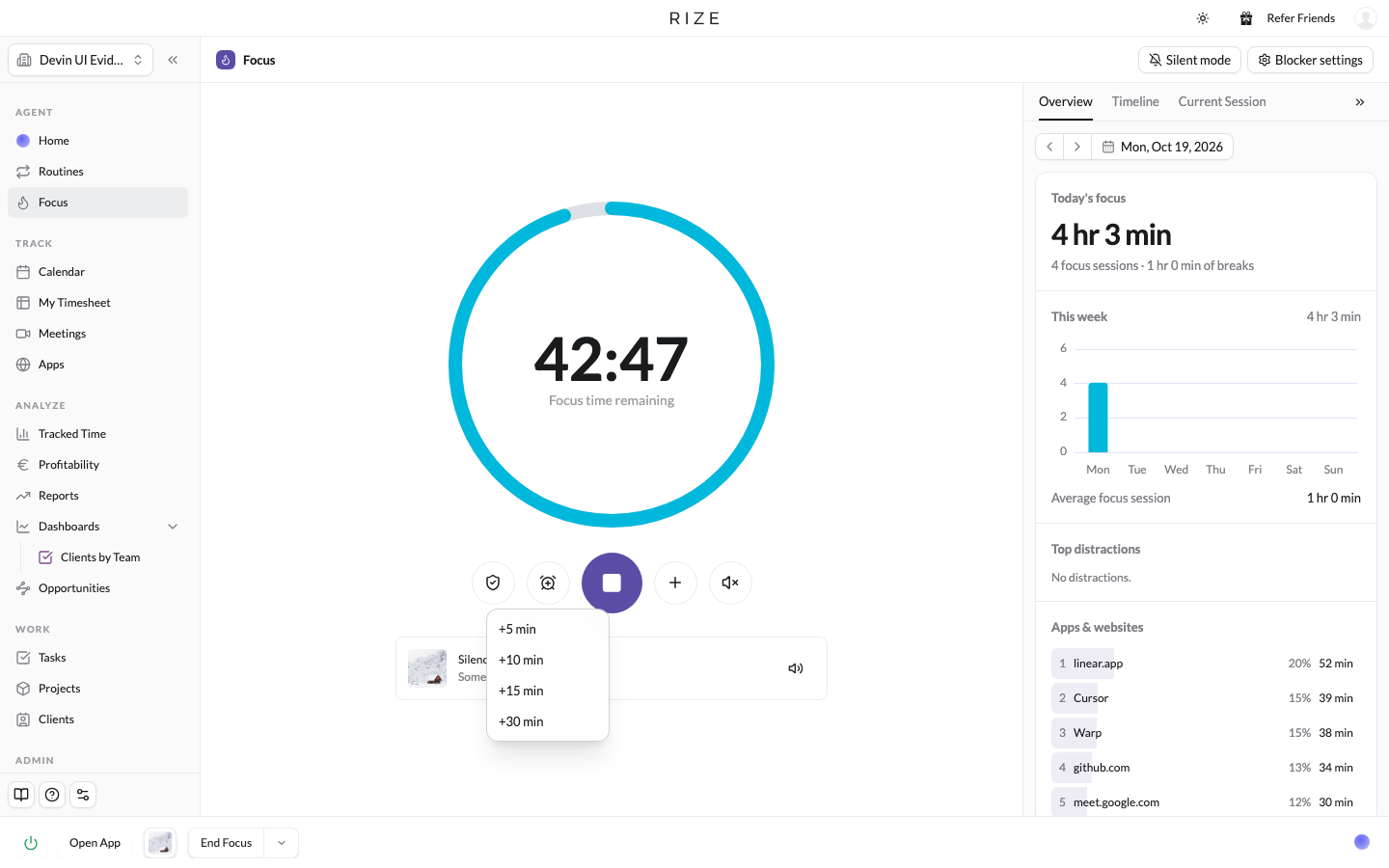Open the book documentation icon in sidebar footer
This screenshot has height=868, width=1389.
click(21, 795)
